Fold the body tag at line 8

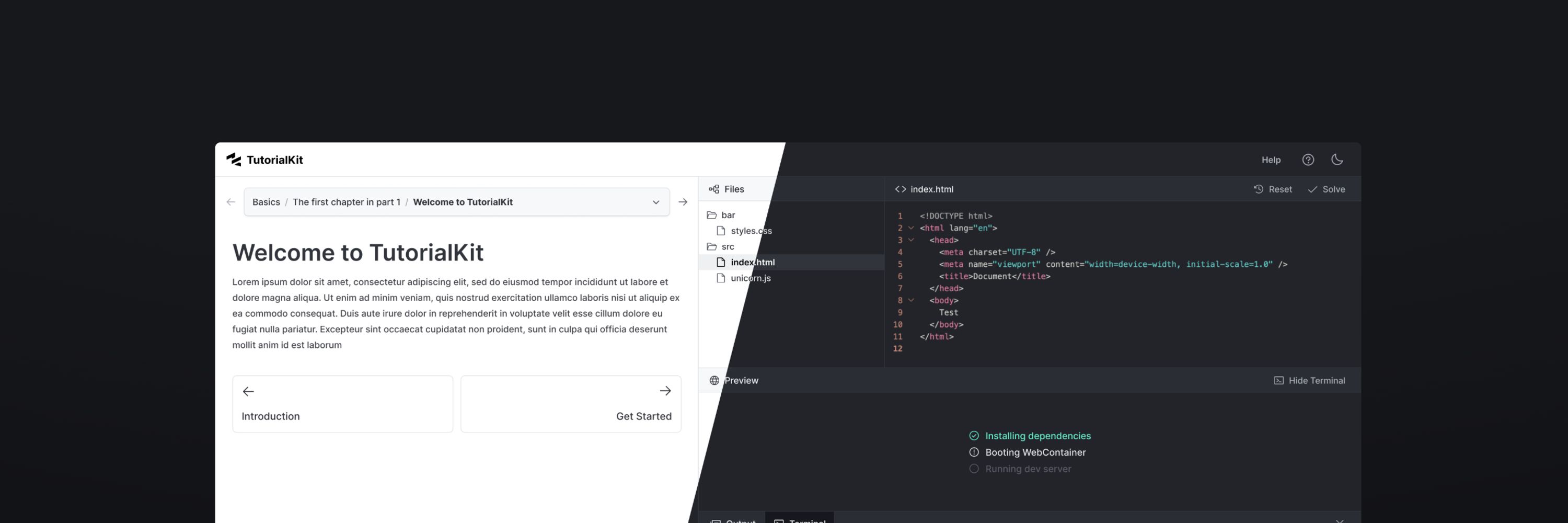[911, 300]
